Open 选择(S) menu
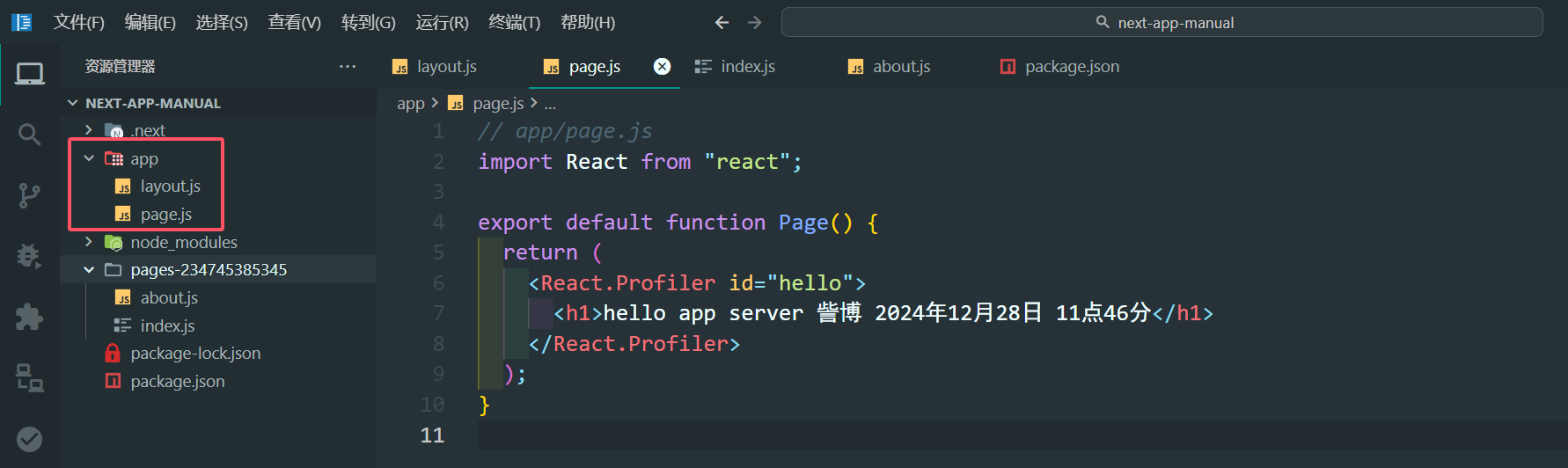Viewport: 1568px width, 468px height. click(222, 22)
